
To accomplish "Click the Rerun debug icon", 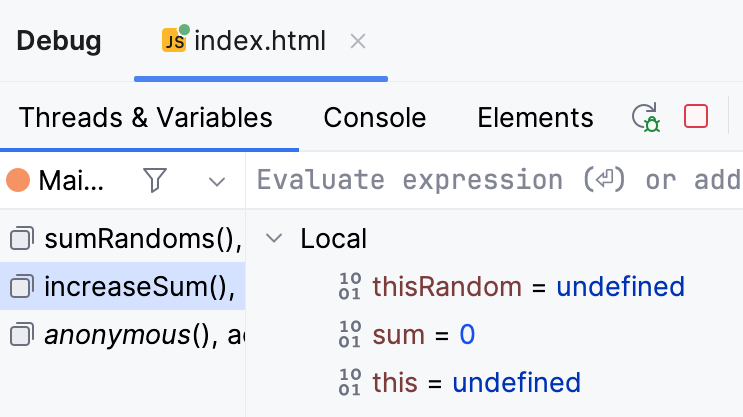I will coord(647,117).
